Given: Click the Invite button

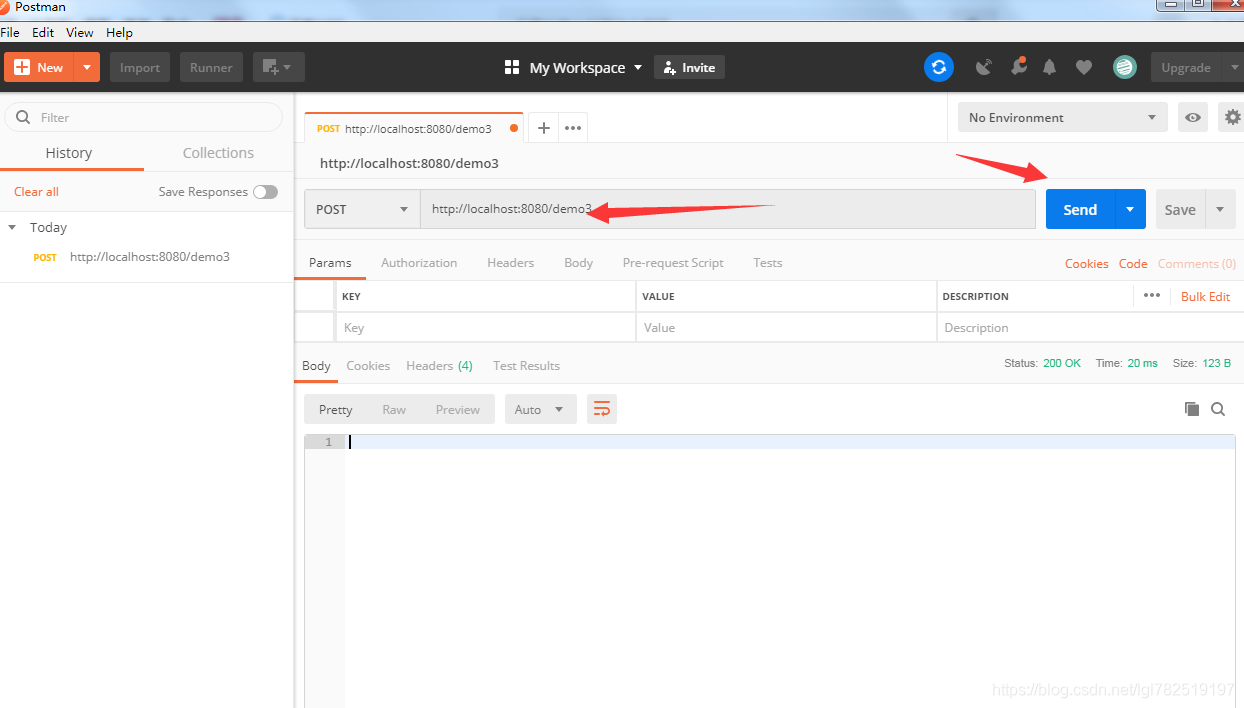Looking at the screenshot, I should click(x=689, y=67).
